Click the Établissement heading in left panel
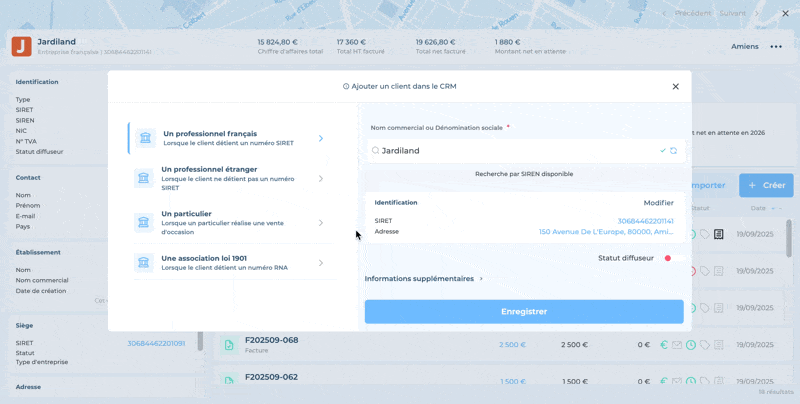This screenshot has width=800, height=404. [x=38, y=252]
